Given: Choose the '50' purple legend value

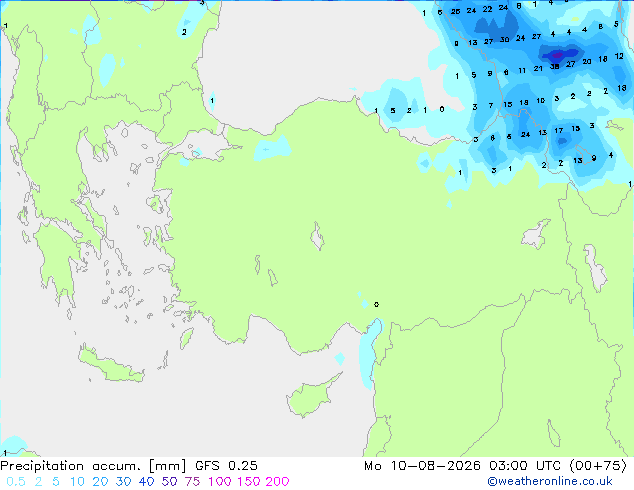Looking at the screenshot, I should pyautogui.click(x=169, y=482).
